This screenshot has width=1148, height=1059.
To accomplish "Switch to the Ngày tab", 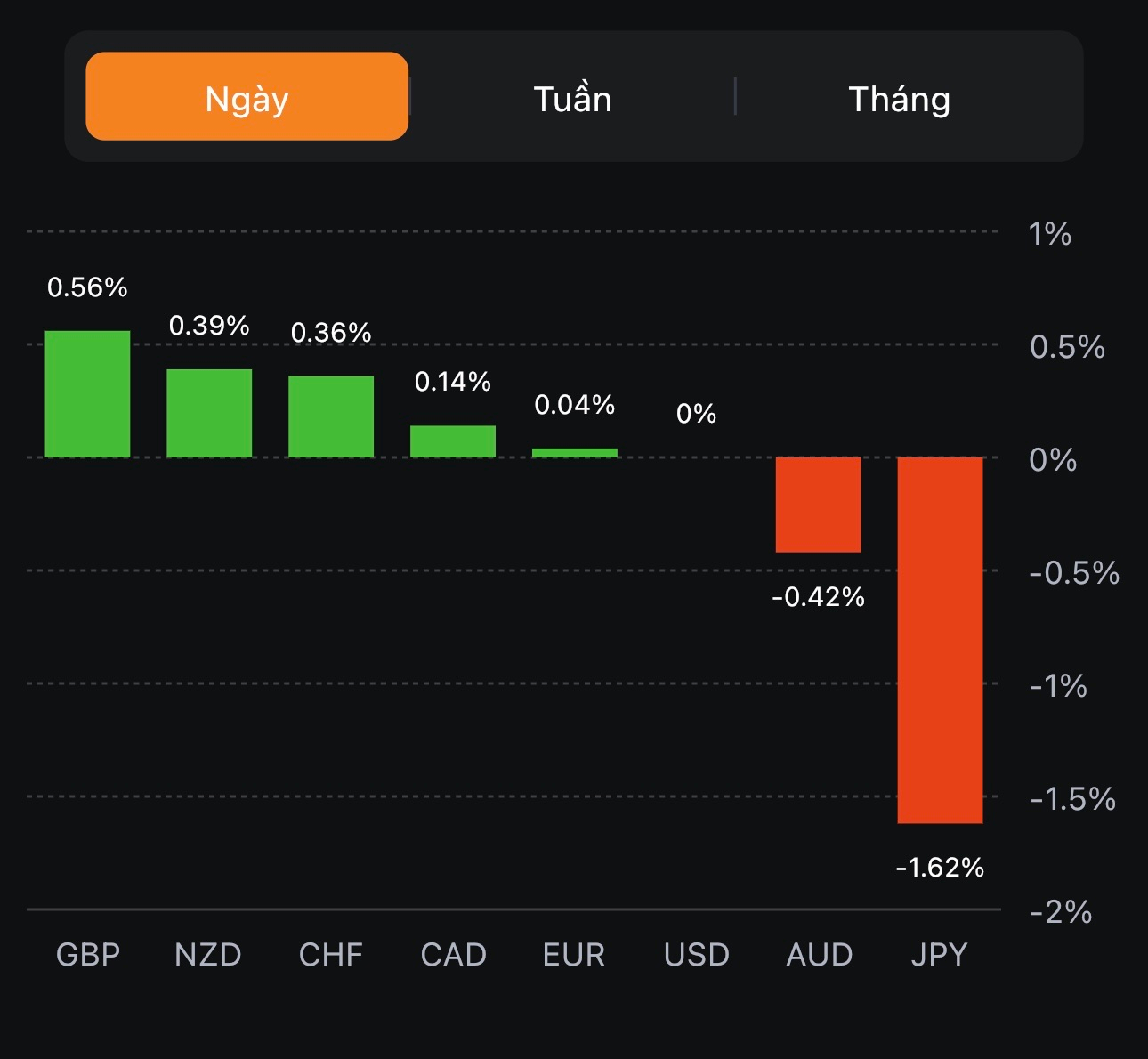I will (x=247, y=97).
